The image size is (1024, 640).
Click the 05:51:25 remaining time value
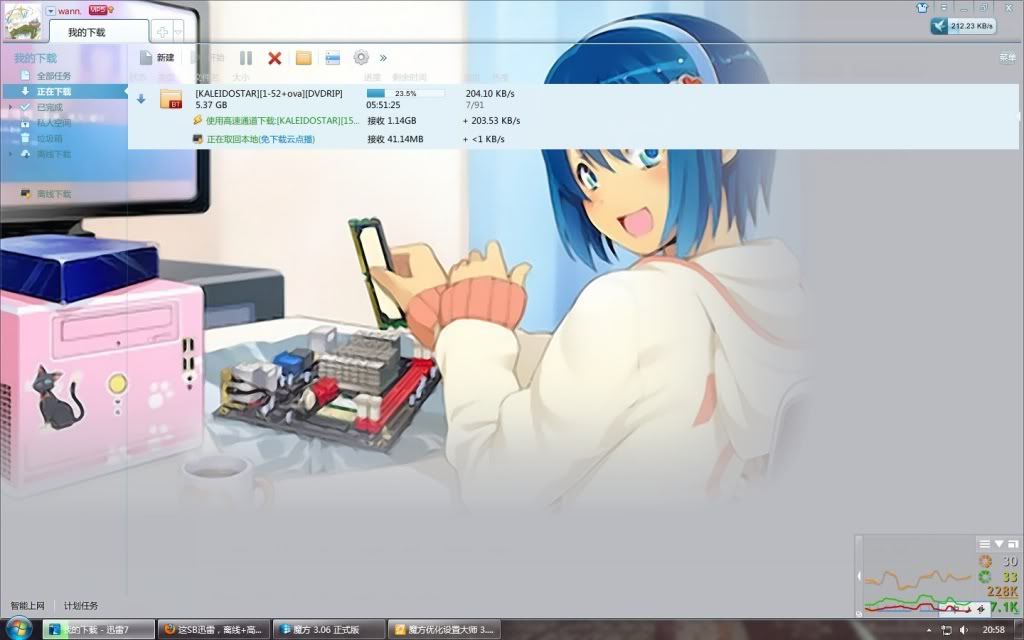pyautogui.click(x=383, y=104)
